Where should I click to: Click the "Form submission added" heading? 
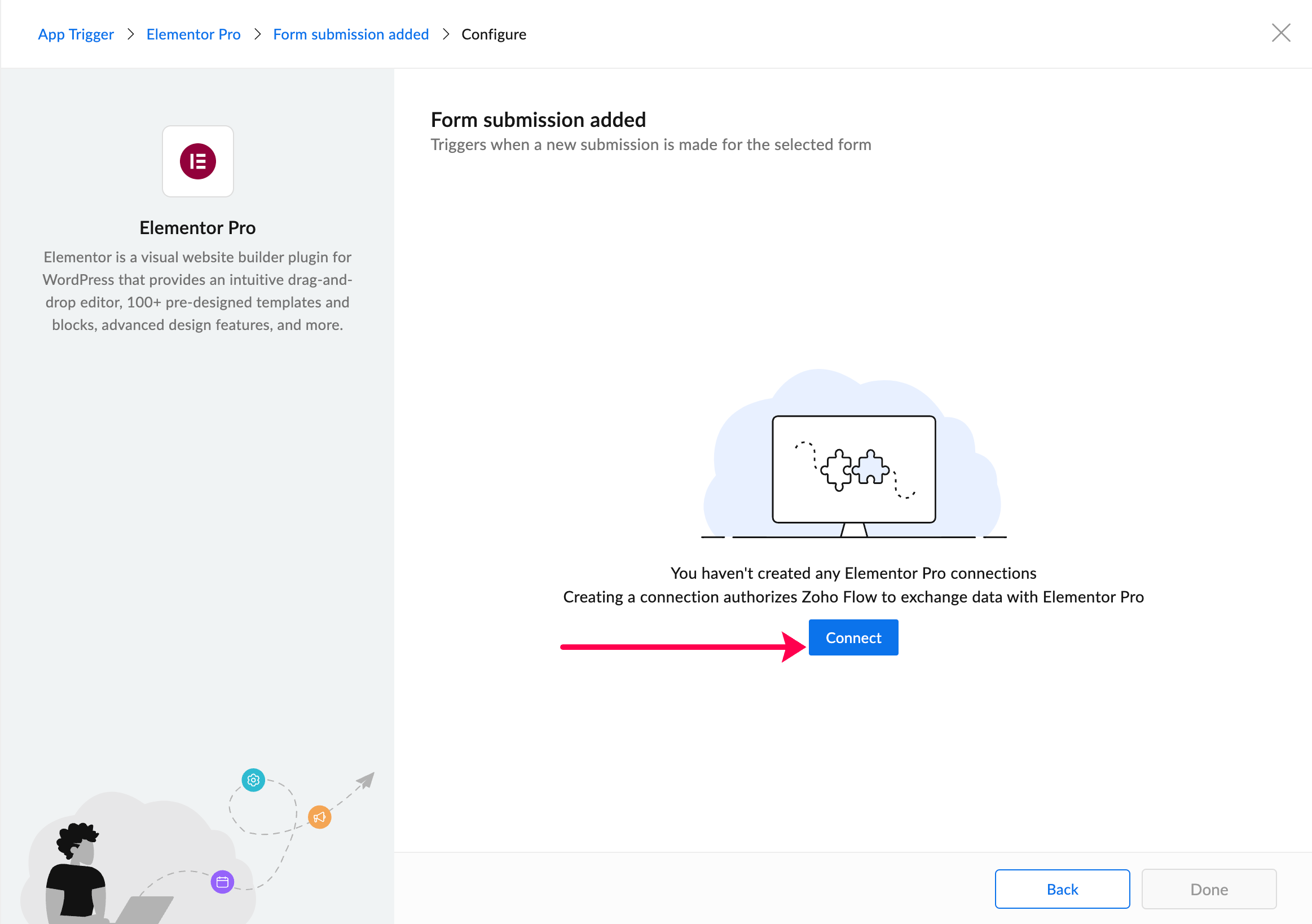pos(538,120)
